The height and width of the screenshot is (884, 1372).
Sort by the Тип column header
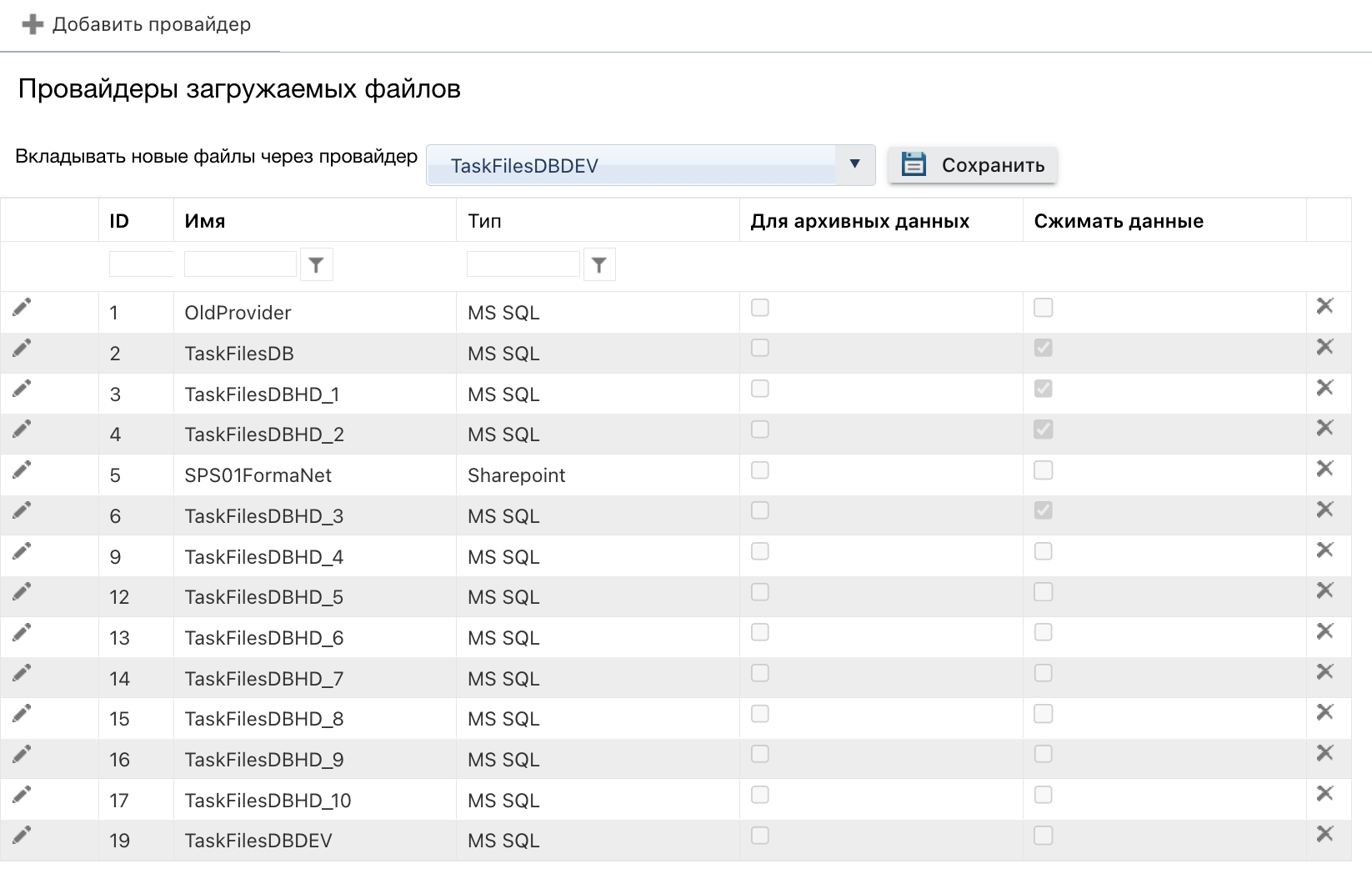point(484,221)
